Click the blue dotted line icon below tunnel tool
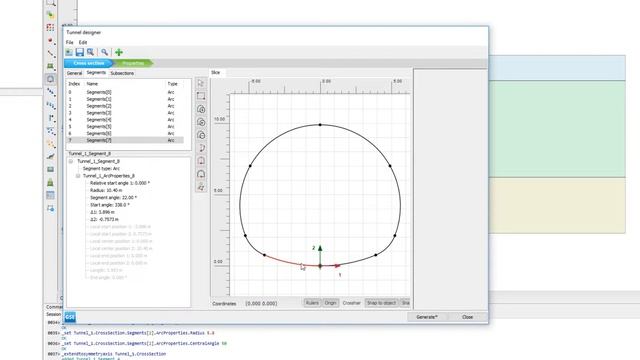The height and width of the screenshot is (360, 640). coord(50,92)
